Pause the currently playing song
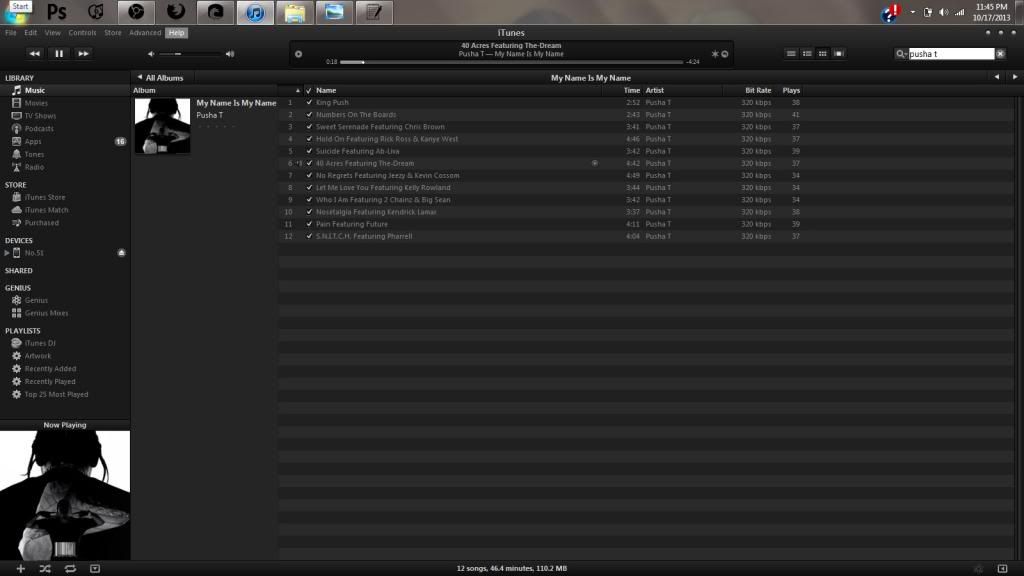The height and width of the screenshot is (576, 1024). coord(59,53)
